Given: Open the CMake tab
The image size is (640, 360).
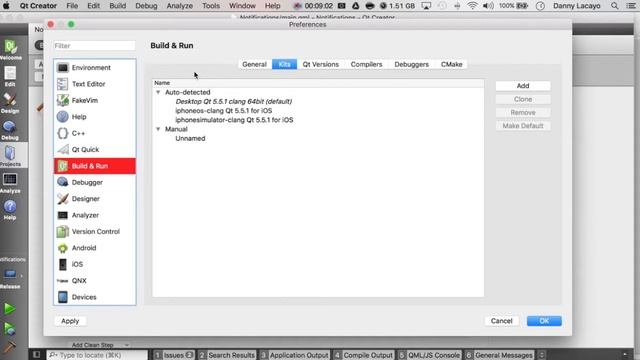Looking at the screenshot, I should [x=451, y=64].
